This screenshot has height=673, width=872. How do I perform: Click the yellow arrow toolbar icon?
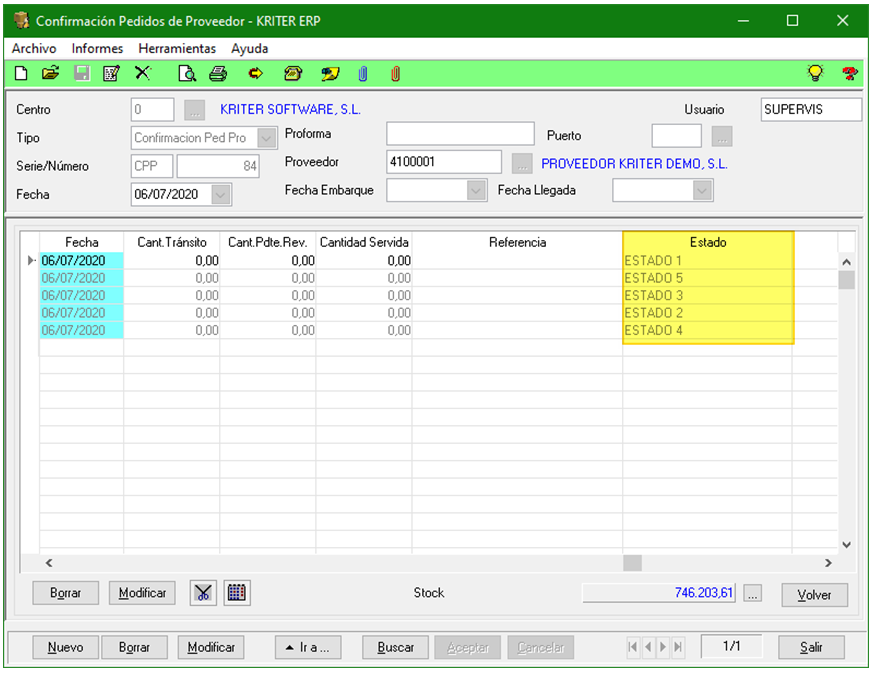(255, 73)
